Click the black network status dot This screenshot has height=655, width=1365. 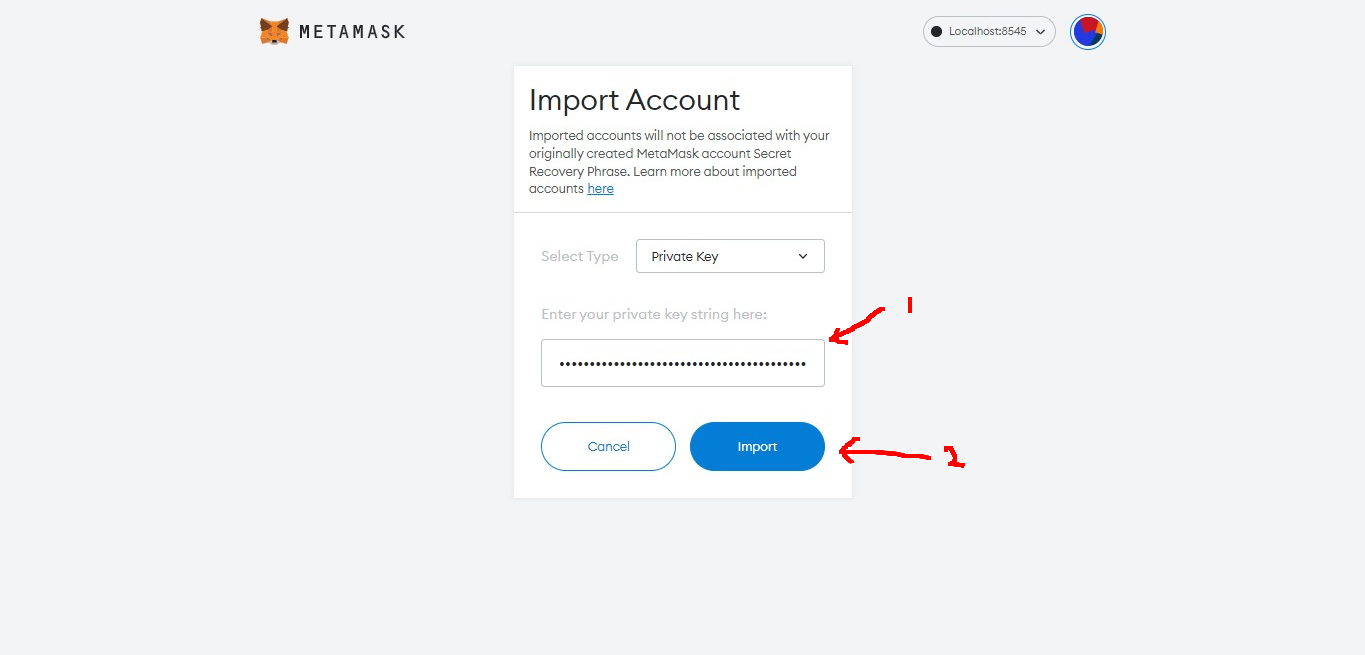[x=938, y=31]
